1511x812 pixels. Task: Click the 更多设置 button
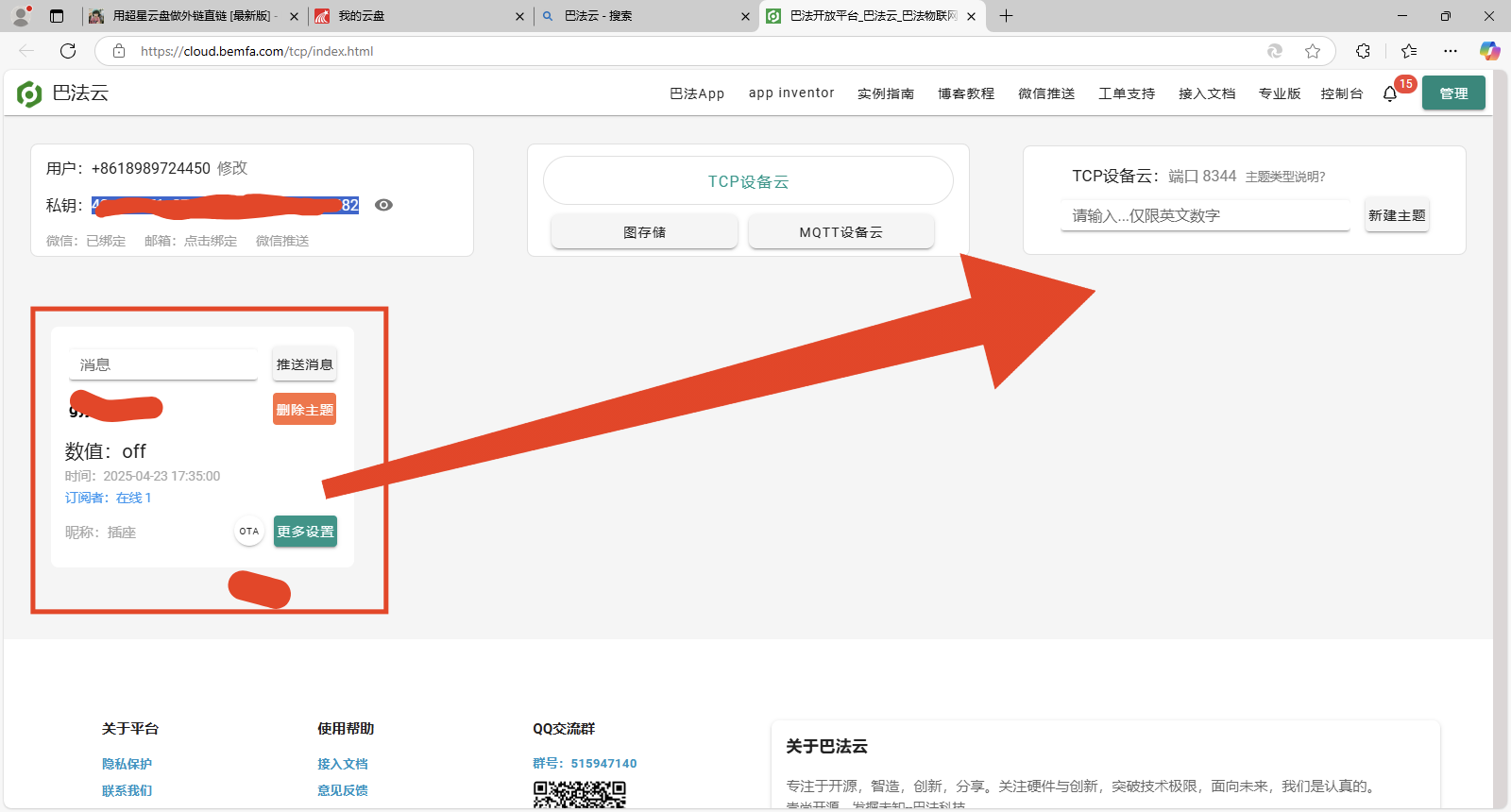[x=305, y=532]
